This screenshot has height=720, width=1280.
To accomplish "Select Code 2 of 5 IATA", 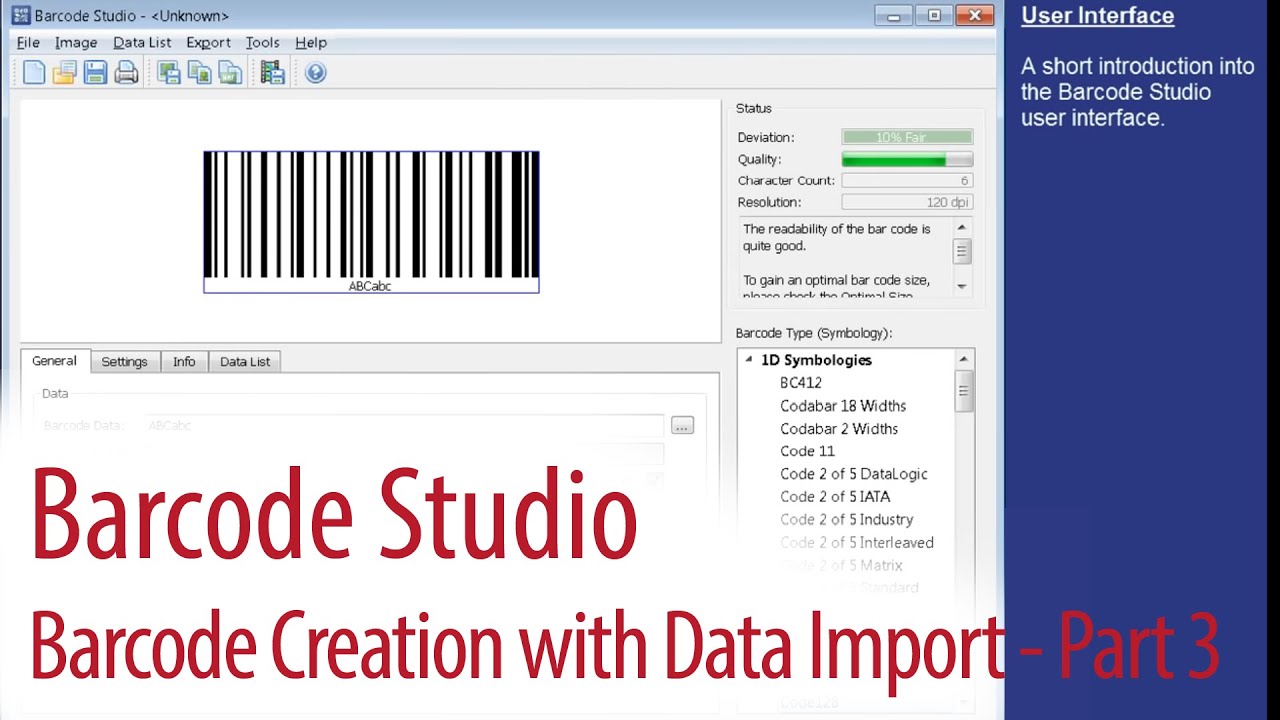I will [835, 497].
